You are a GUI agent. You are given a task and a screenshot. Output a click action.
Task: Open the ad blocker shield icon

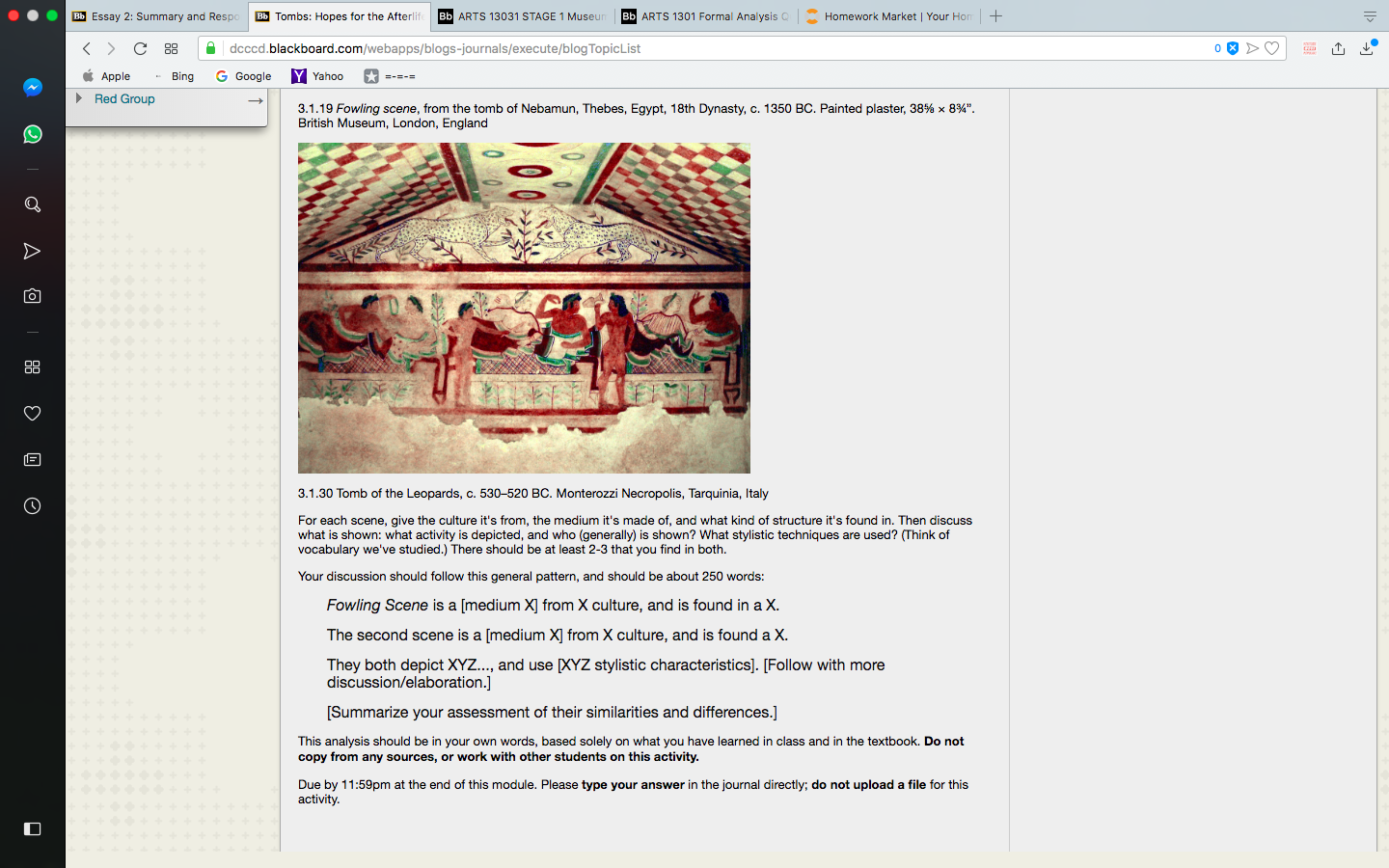point(1233,48)
